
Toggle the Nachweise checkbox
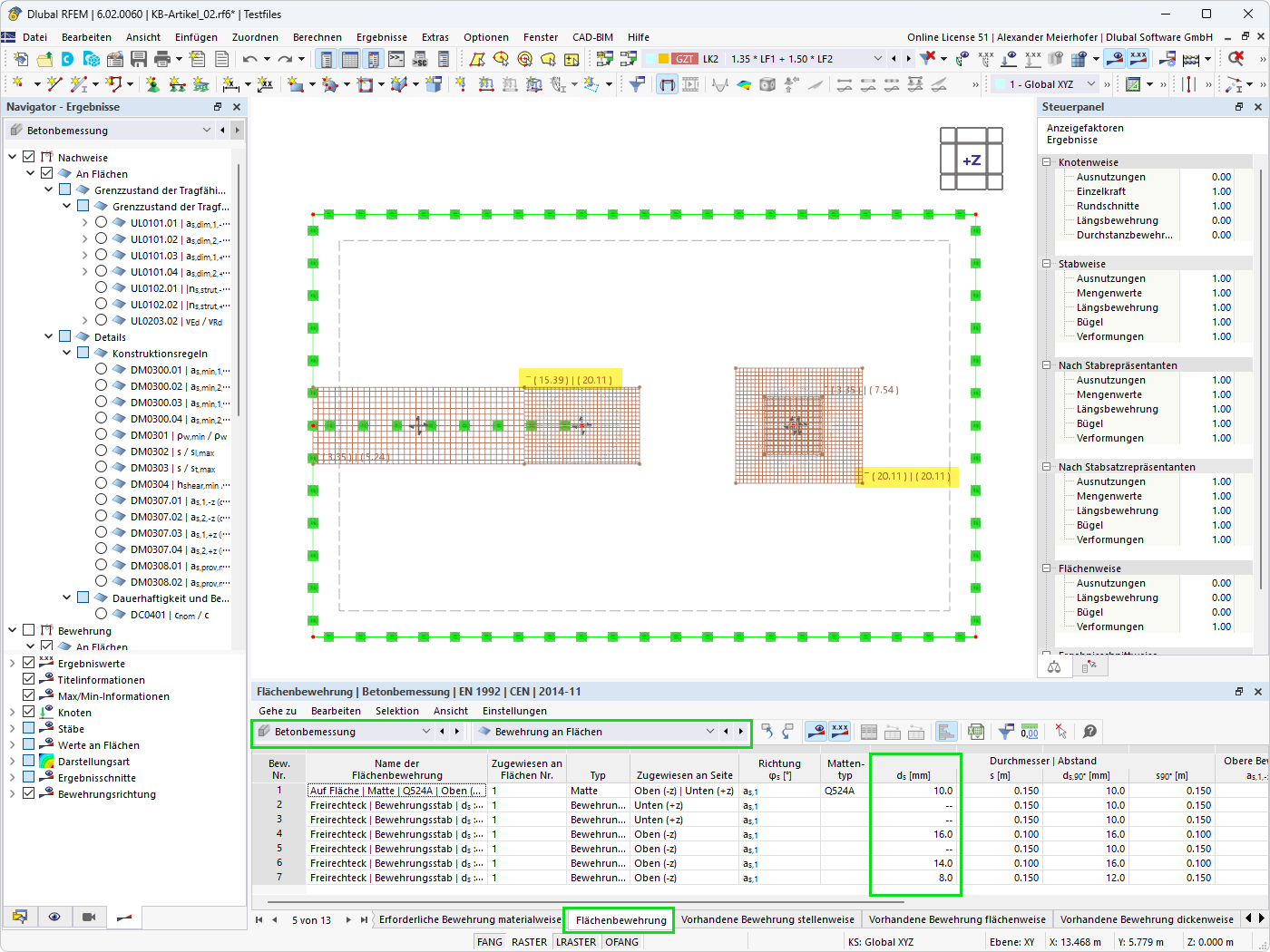29,157
